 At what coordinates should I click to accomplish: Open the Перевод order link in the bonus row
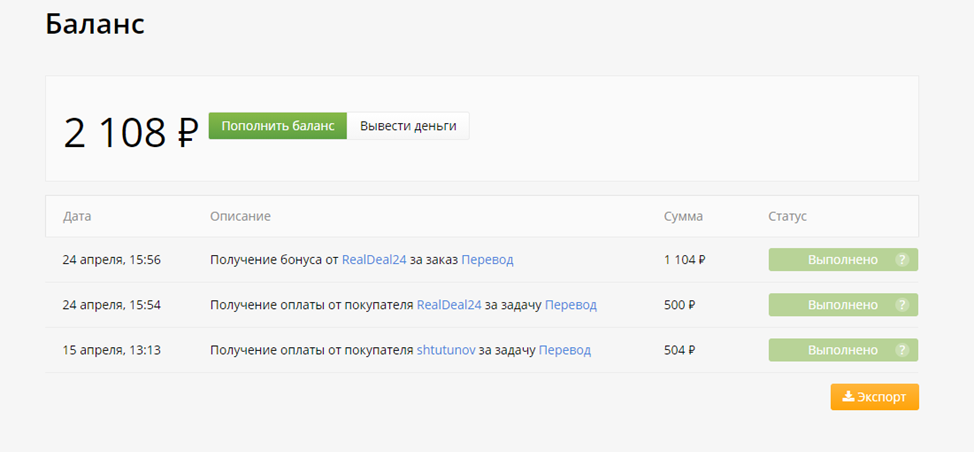point(487,260)
